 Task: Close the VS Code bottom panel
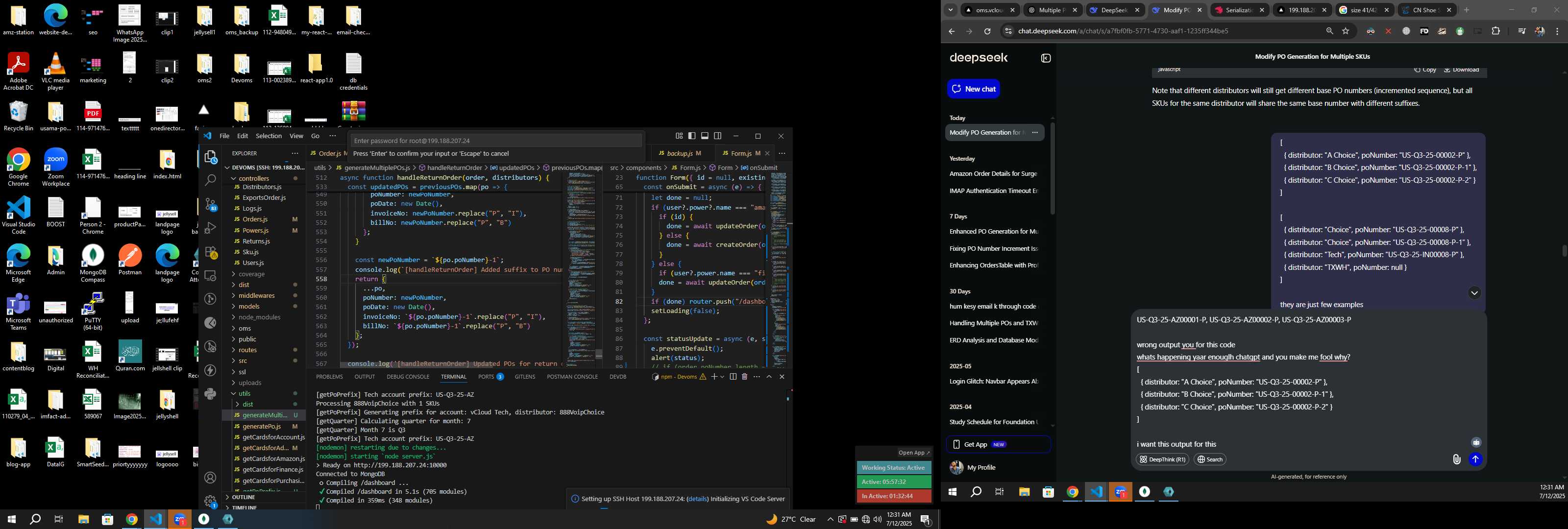tap(782, 377)
